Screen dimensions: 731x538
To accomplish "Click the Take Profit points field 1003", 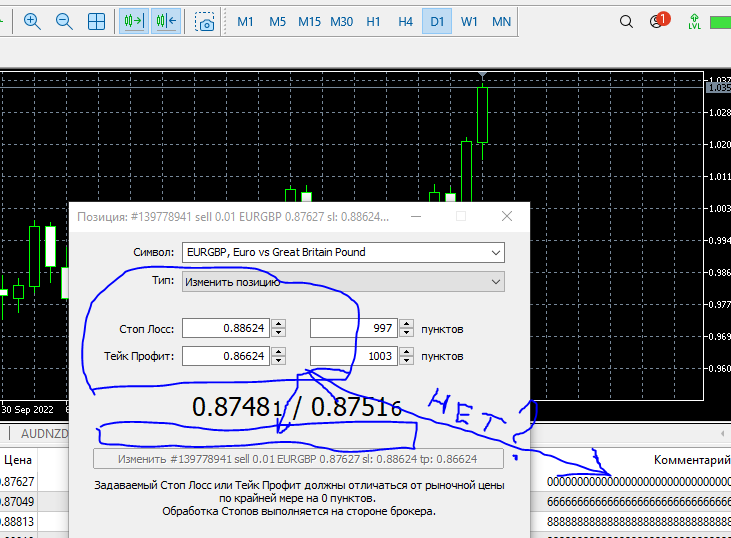I will (354, 356).
